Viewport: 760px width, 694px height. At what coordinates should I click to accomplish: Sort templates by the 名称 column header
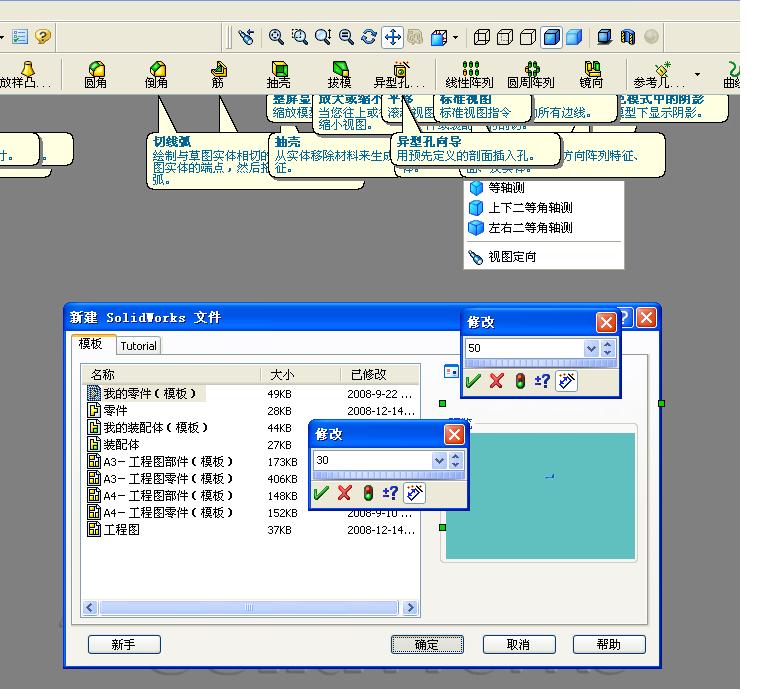pyautogui.click(x=172, y=375)
